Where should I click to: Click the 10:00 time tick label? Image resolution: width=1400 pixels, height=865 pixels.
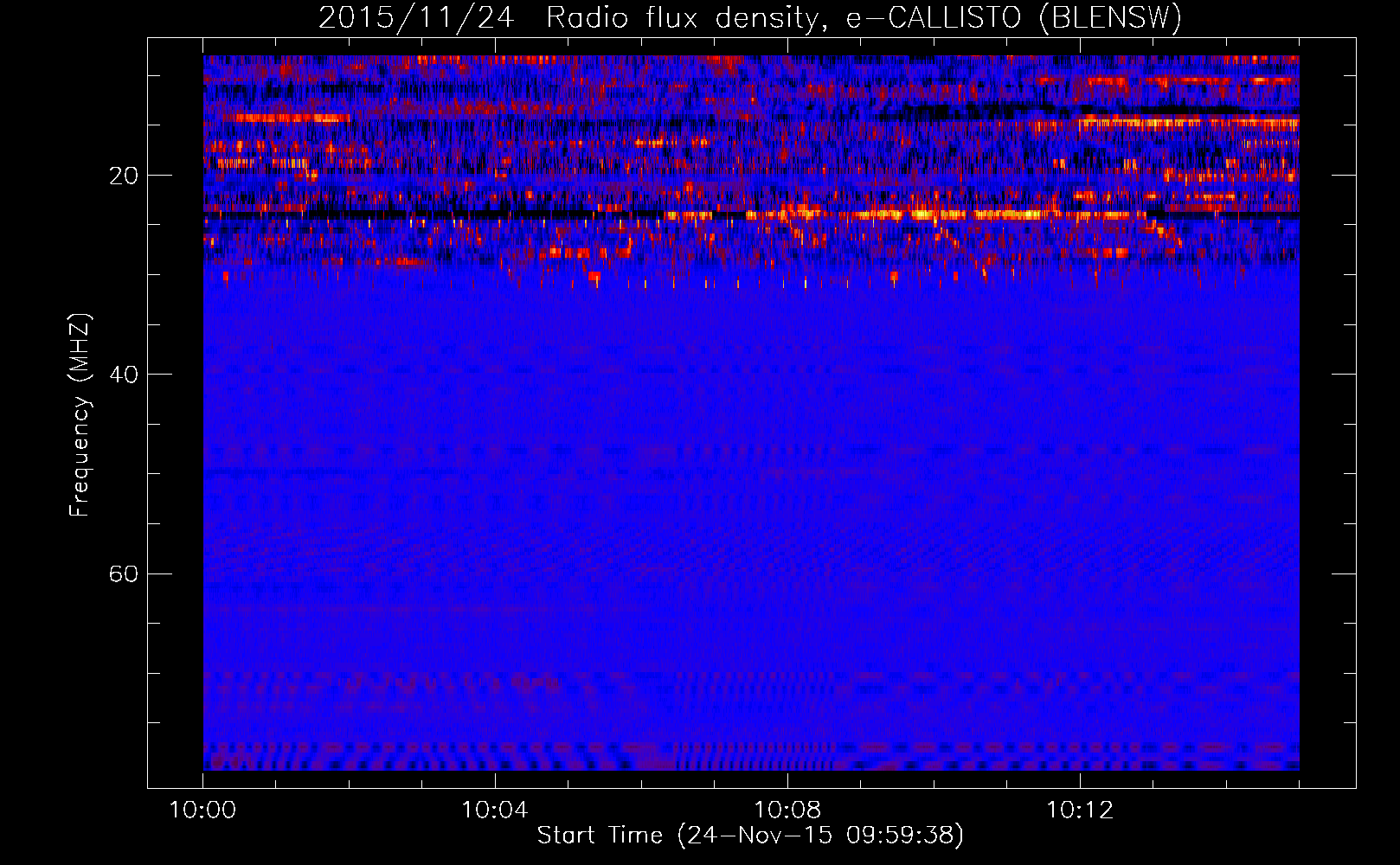[202, 810]
